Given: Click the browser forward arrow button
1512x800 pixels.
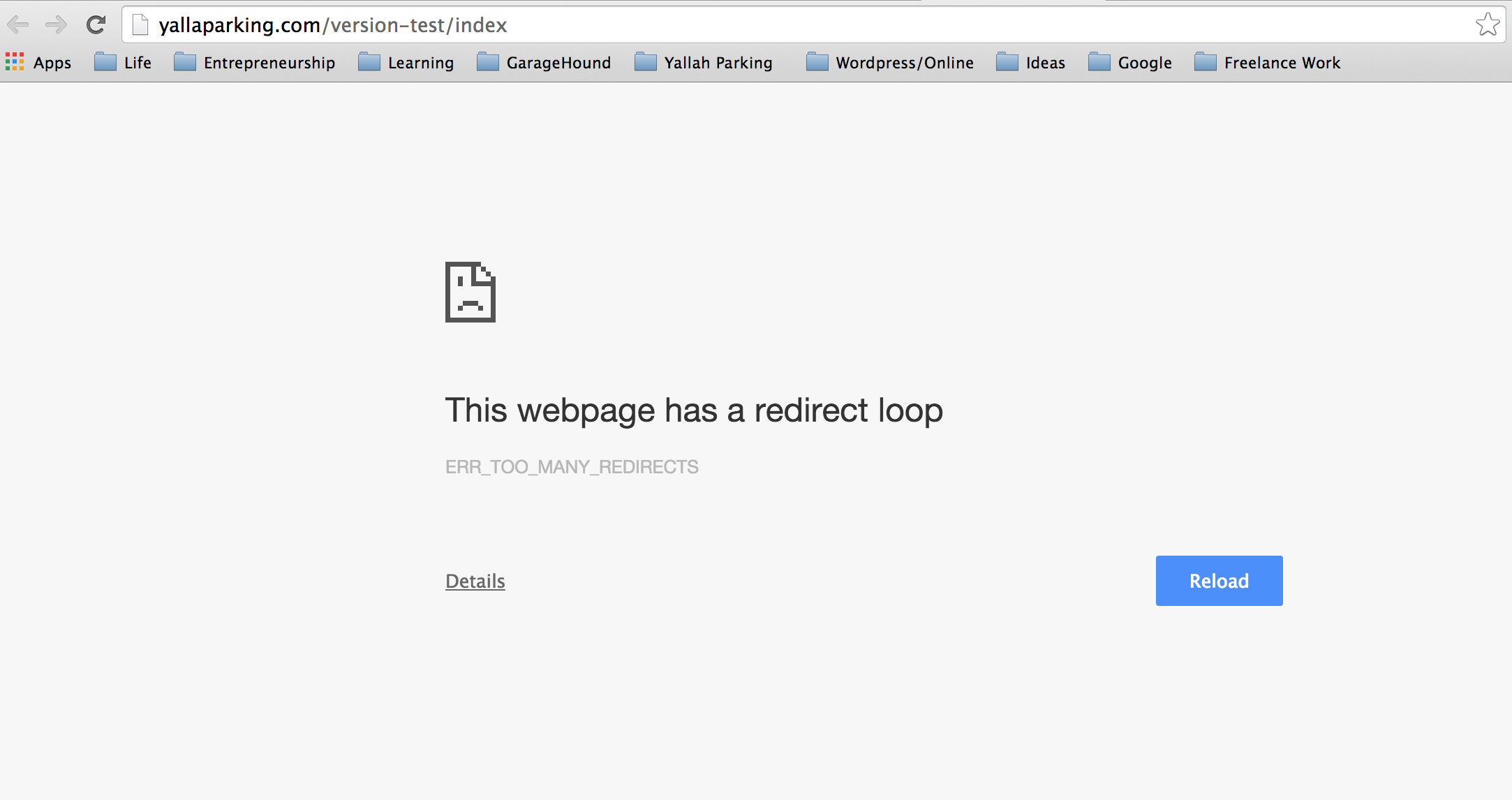Looking at the screenshot, I should click(x=56, y=25).
